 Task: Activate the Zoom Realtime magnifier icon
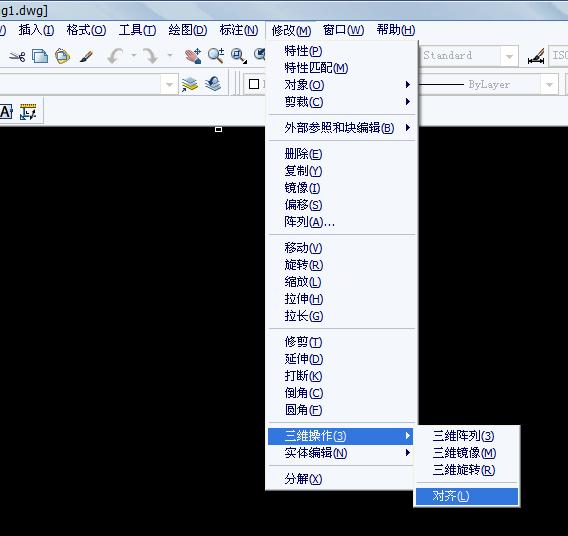coord(216,56)
